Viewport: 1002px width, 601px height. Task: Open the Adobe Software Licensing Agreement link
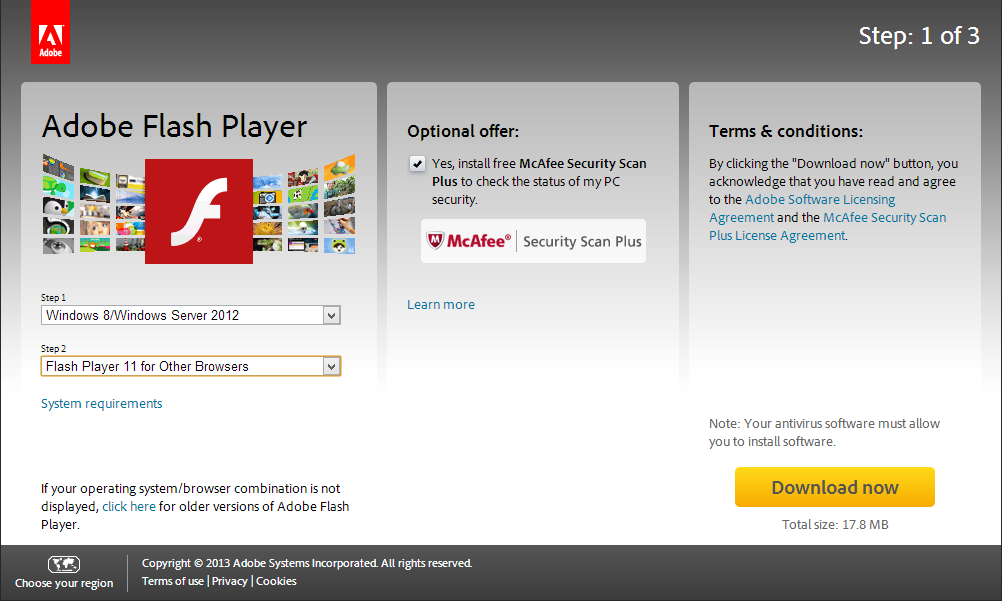point(803,208)
